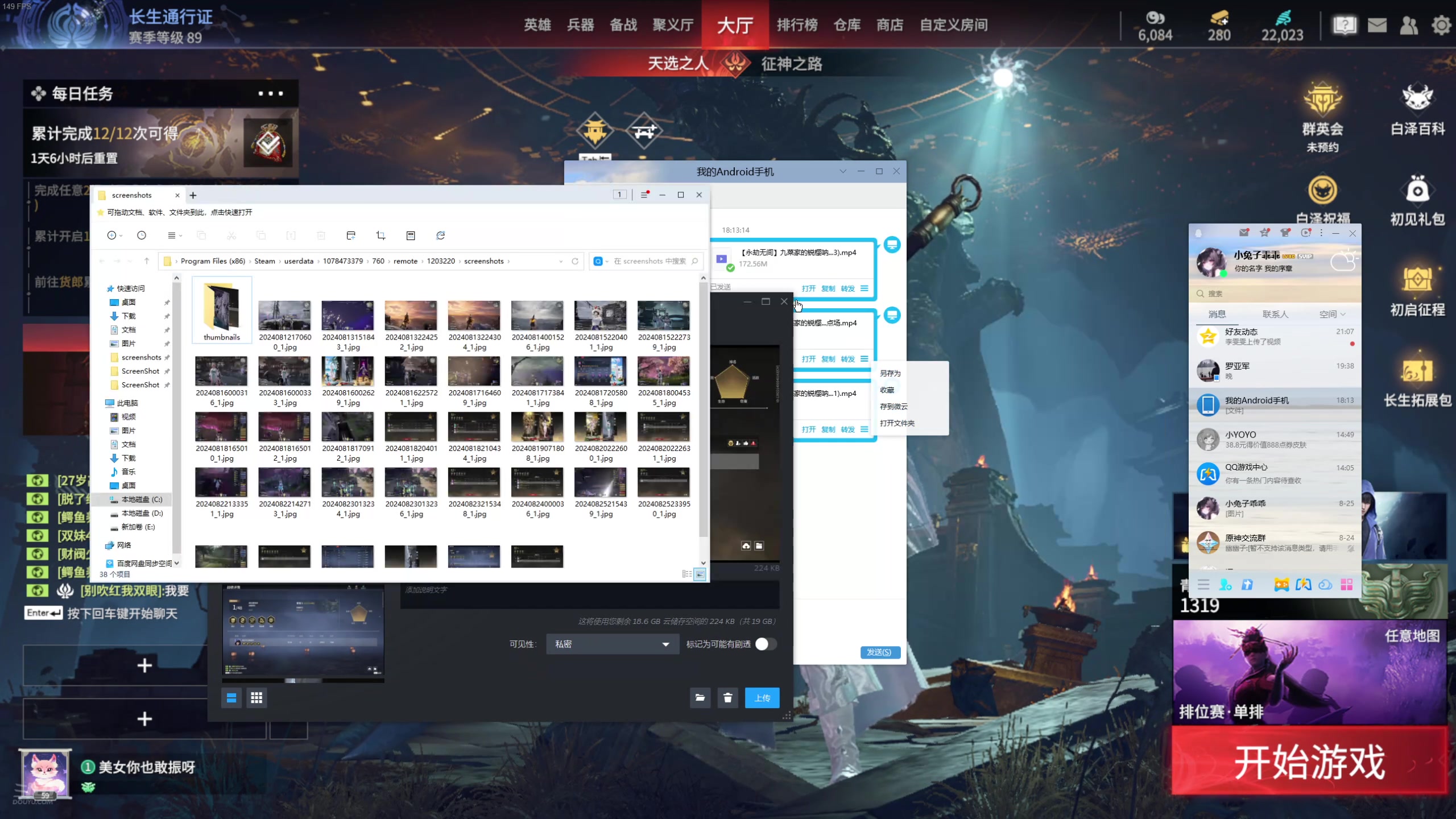Click 上传 button in phone manager
This screenshot has width=1456, height=819.
(762, 697)
